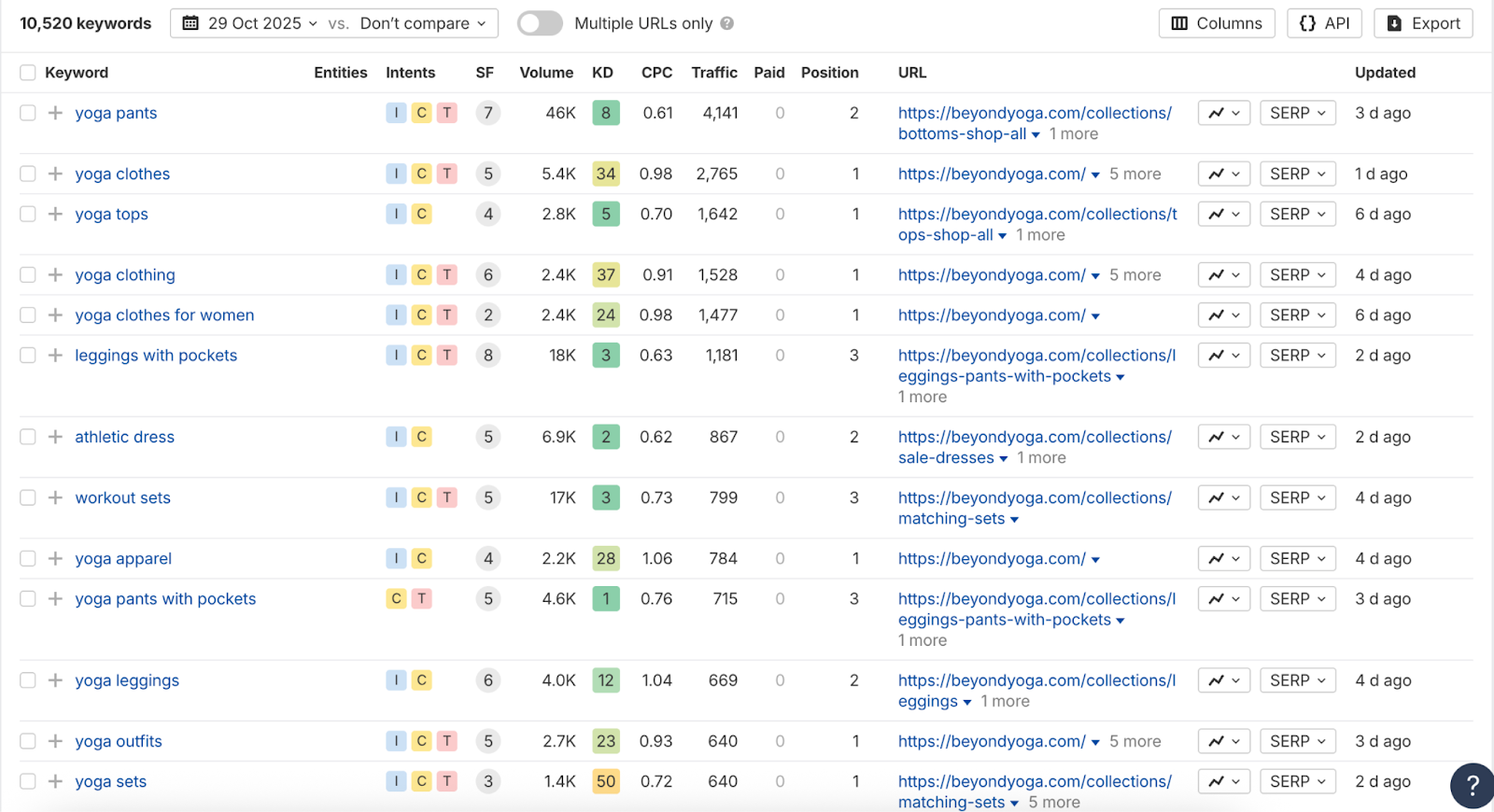Expand the matching-sets URL arrow for workout sets

1014,520
